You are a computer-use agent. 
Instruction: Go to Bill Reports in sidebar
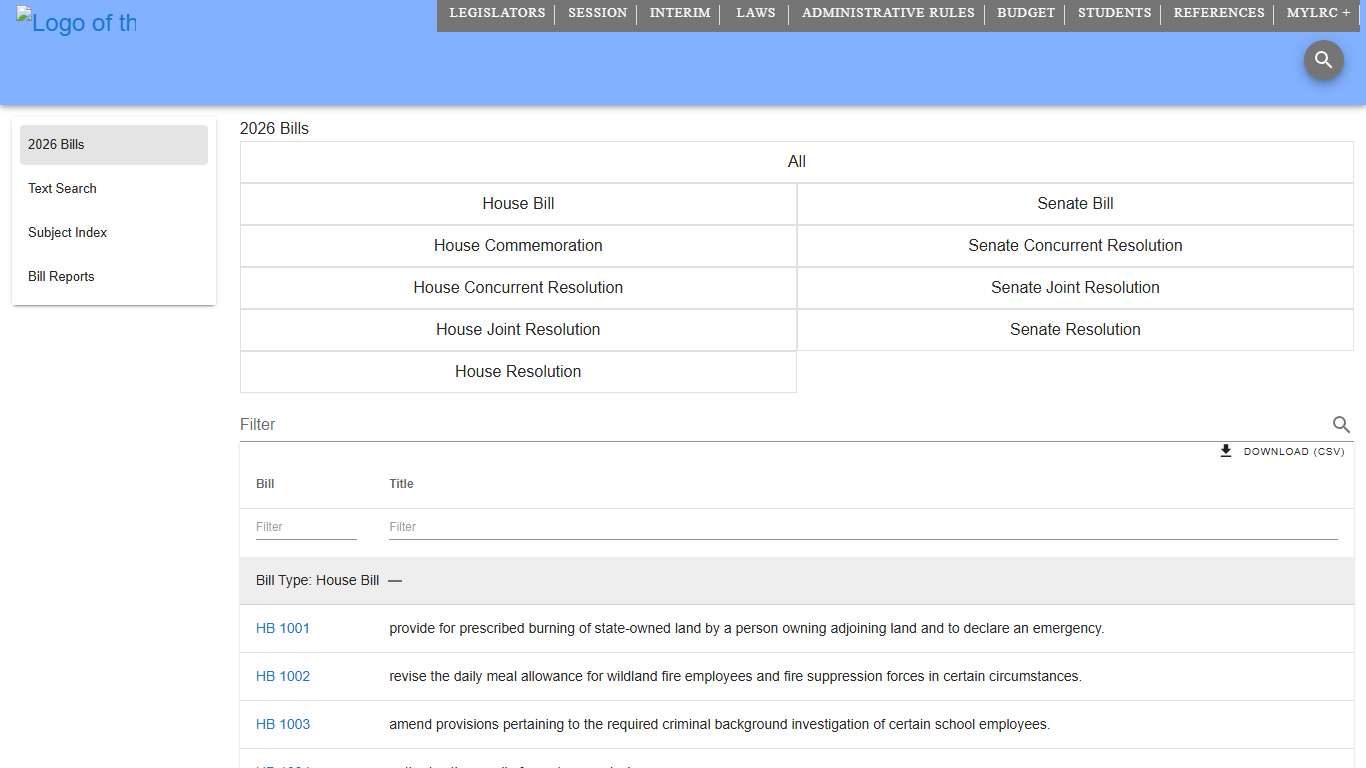click(61, 277)
